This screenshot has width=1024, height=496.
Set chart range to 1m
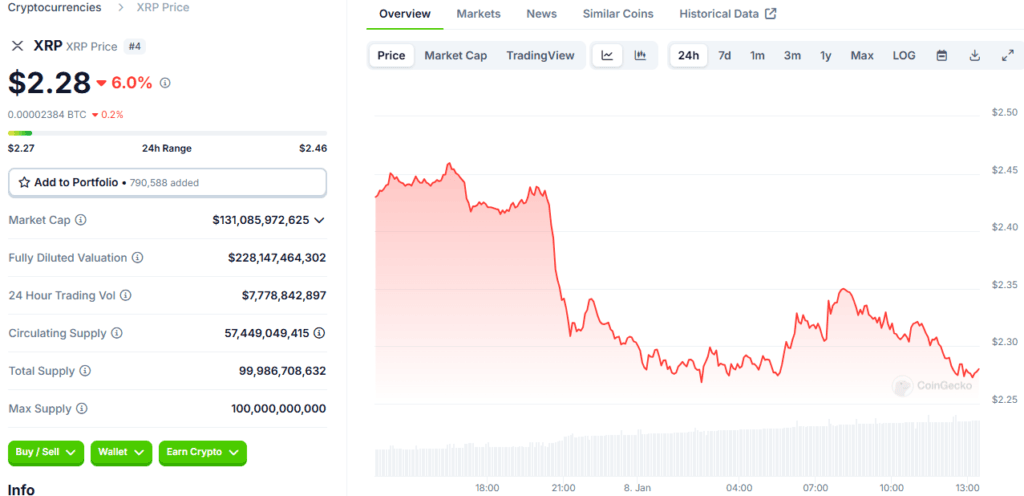[757, 55]
